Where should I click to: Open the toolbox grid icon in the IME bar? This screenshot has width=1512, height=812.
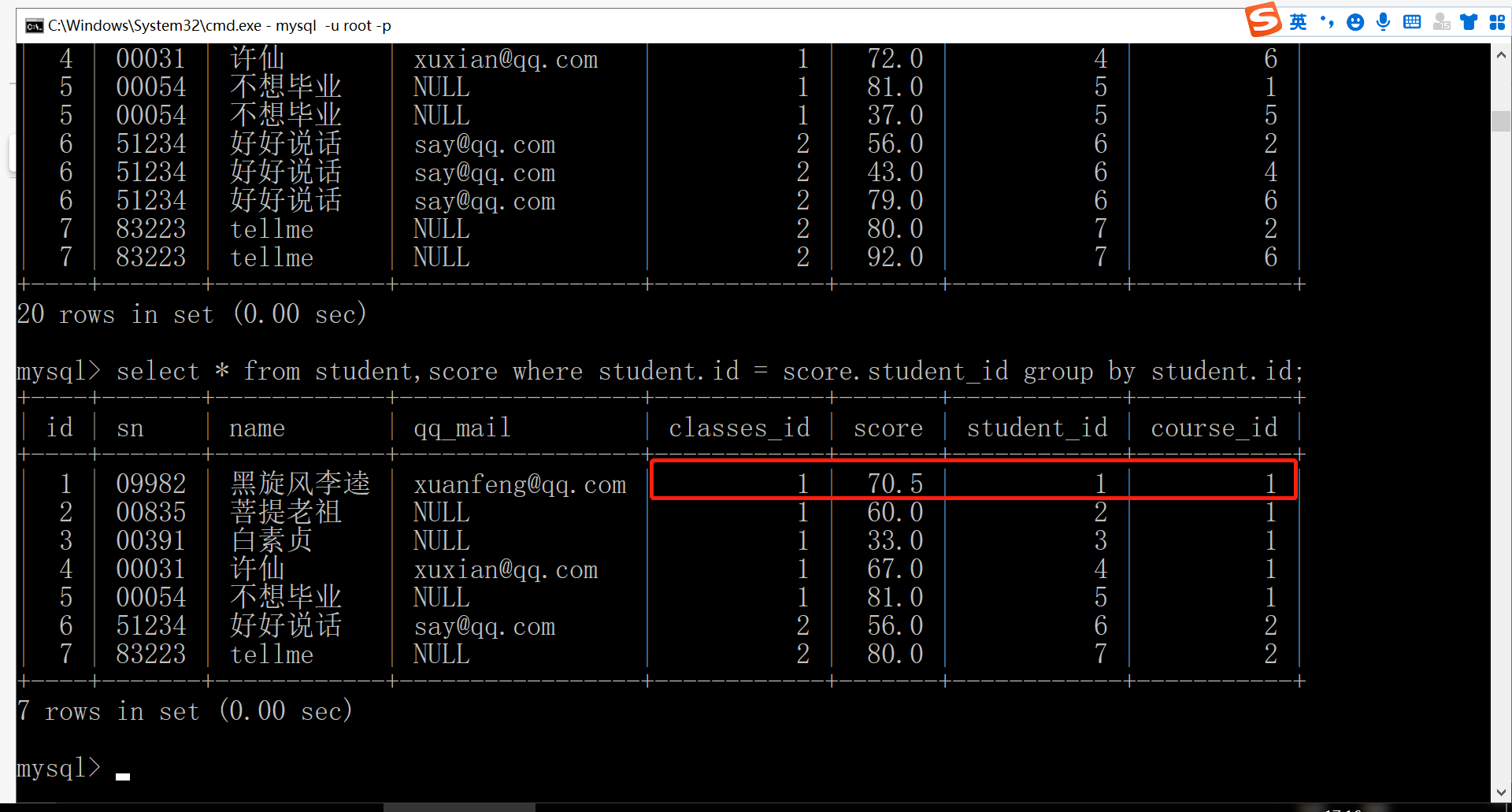[x=1497, y=22]
